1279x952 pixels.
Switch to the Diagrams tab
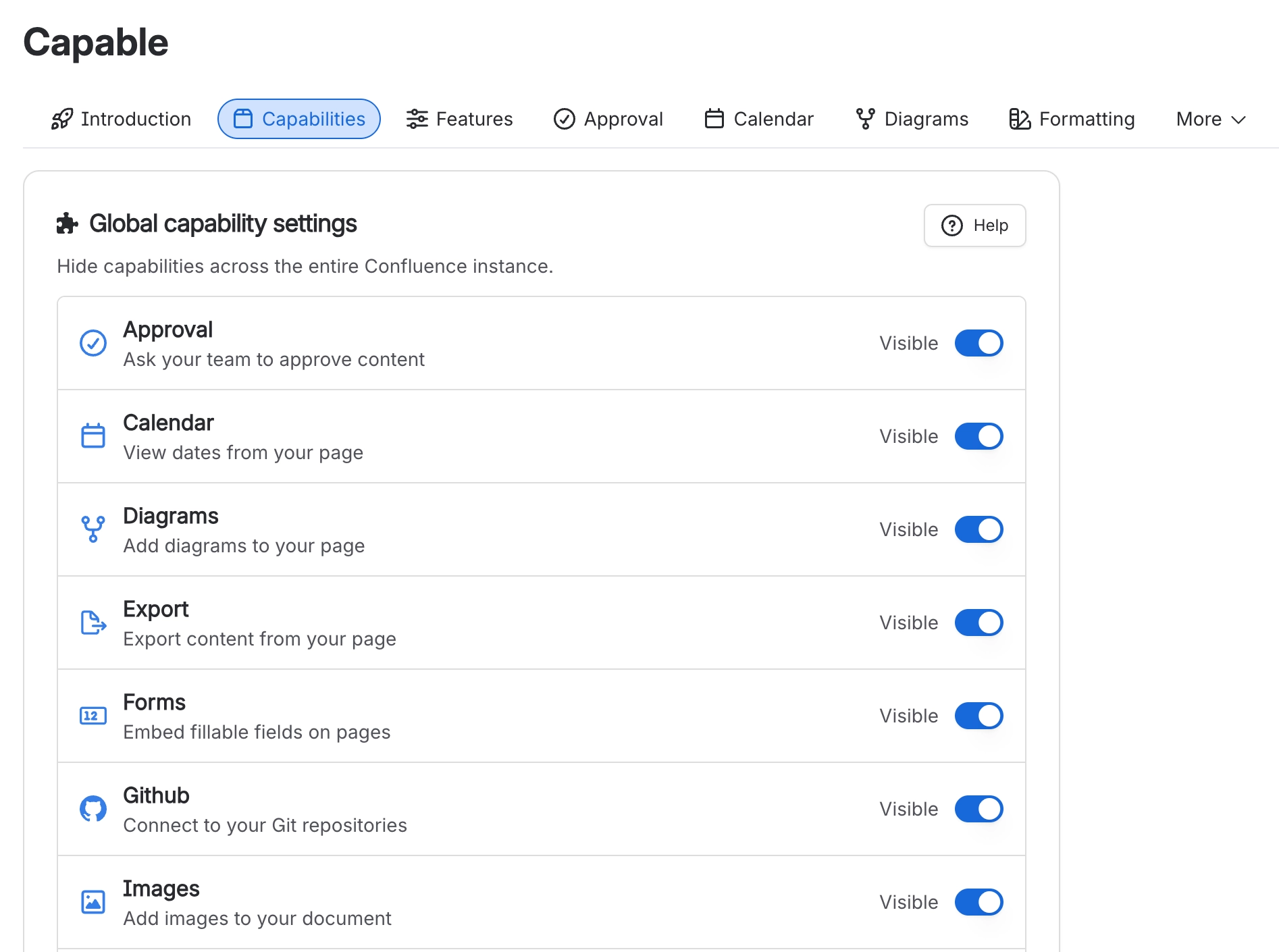point(912,119)
